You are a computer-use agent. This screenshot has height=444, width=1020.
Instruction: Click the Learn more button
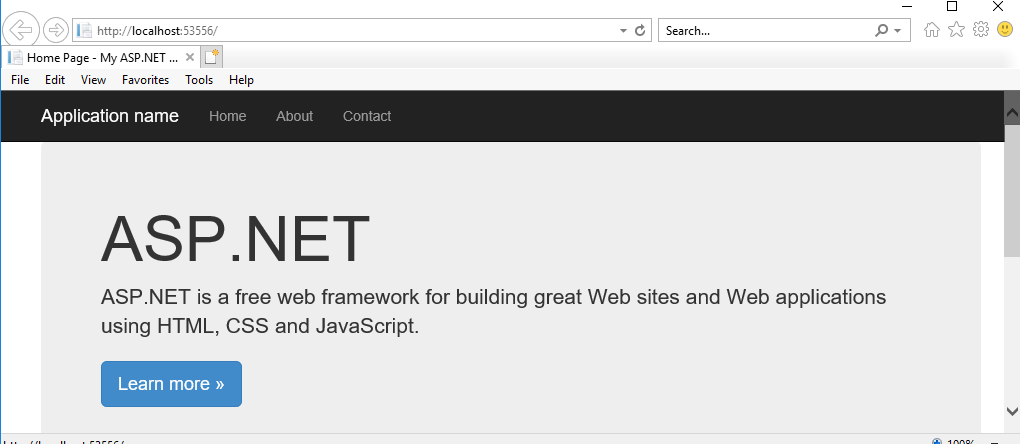[171, 384]
